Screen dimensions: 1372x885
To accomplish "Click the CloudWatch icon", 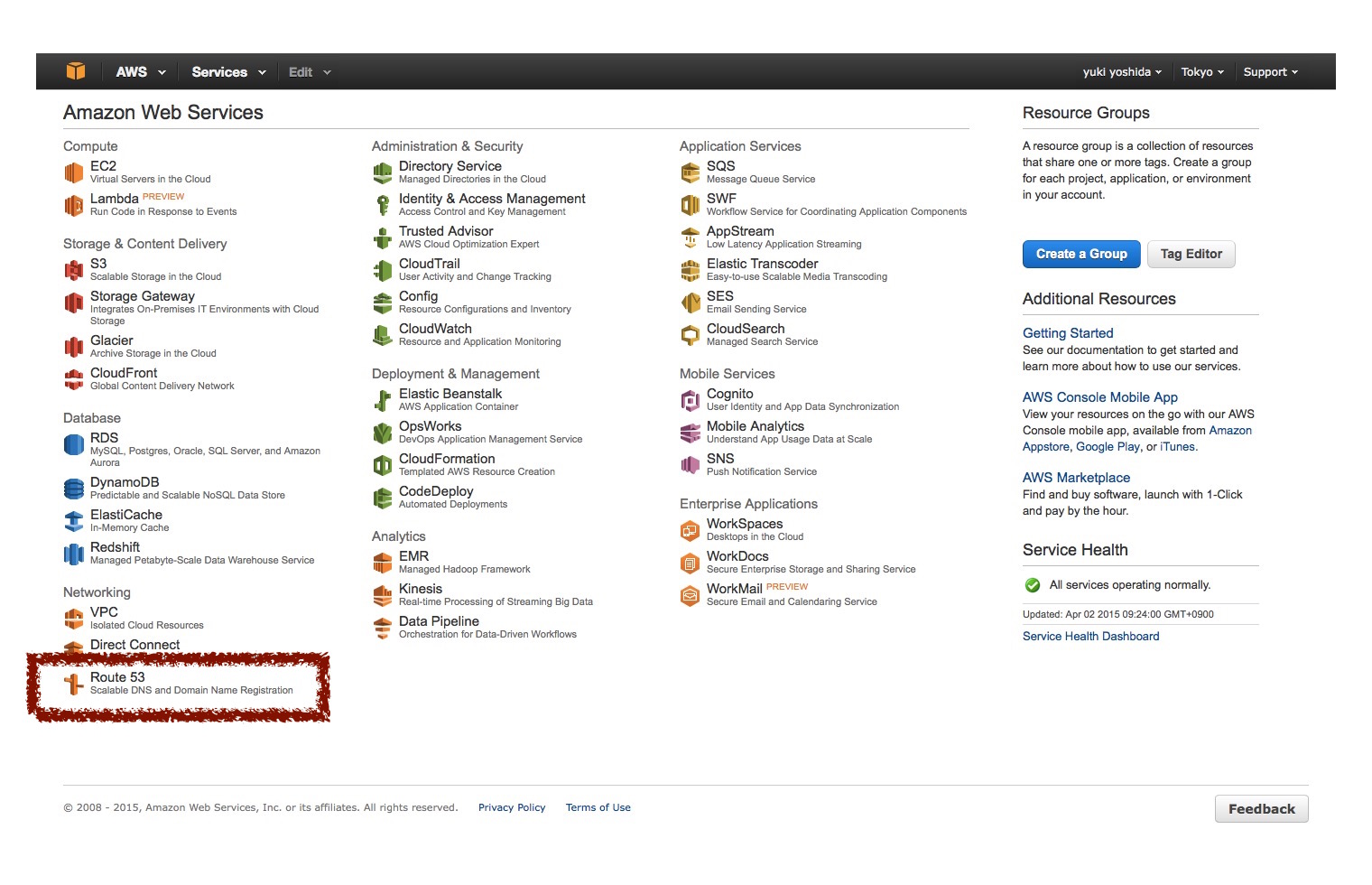I will (383, 335).
